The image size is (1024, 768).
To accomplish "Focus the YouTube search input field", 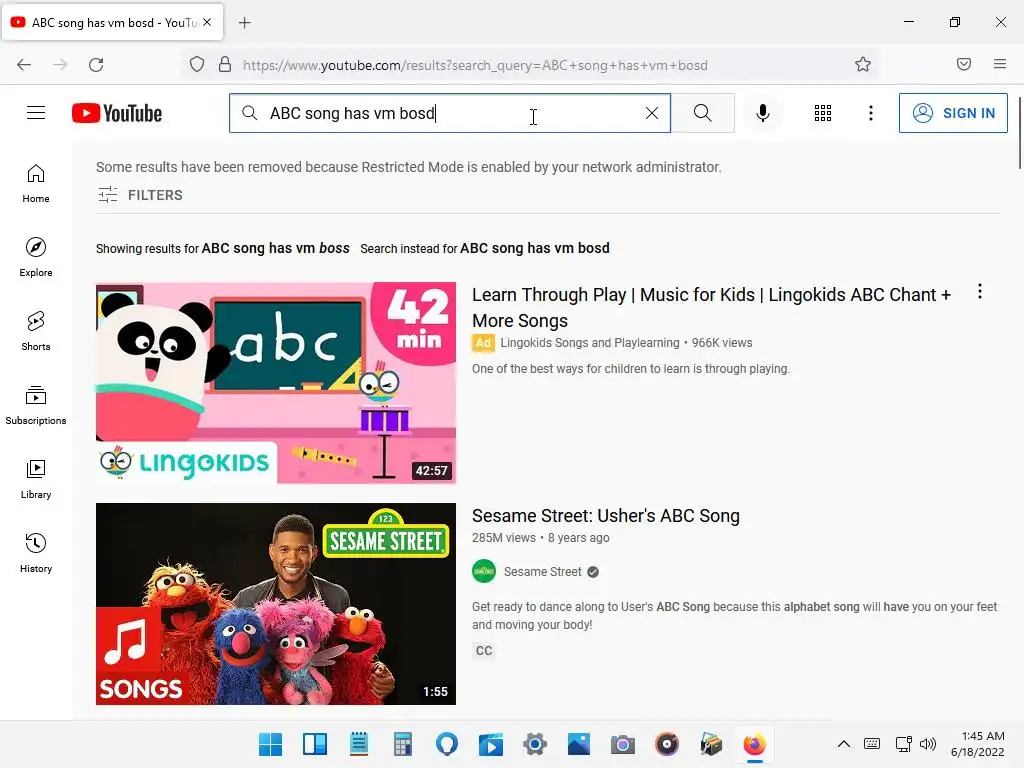I will (x=451, y=113).
